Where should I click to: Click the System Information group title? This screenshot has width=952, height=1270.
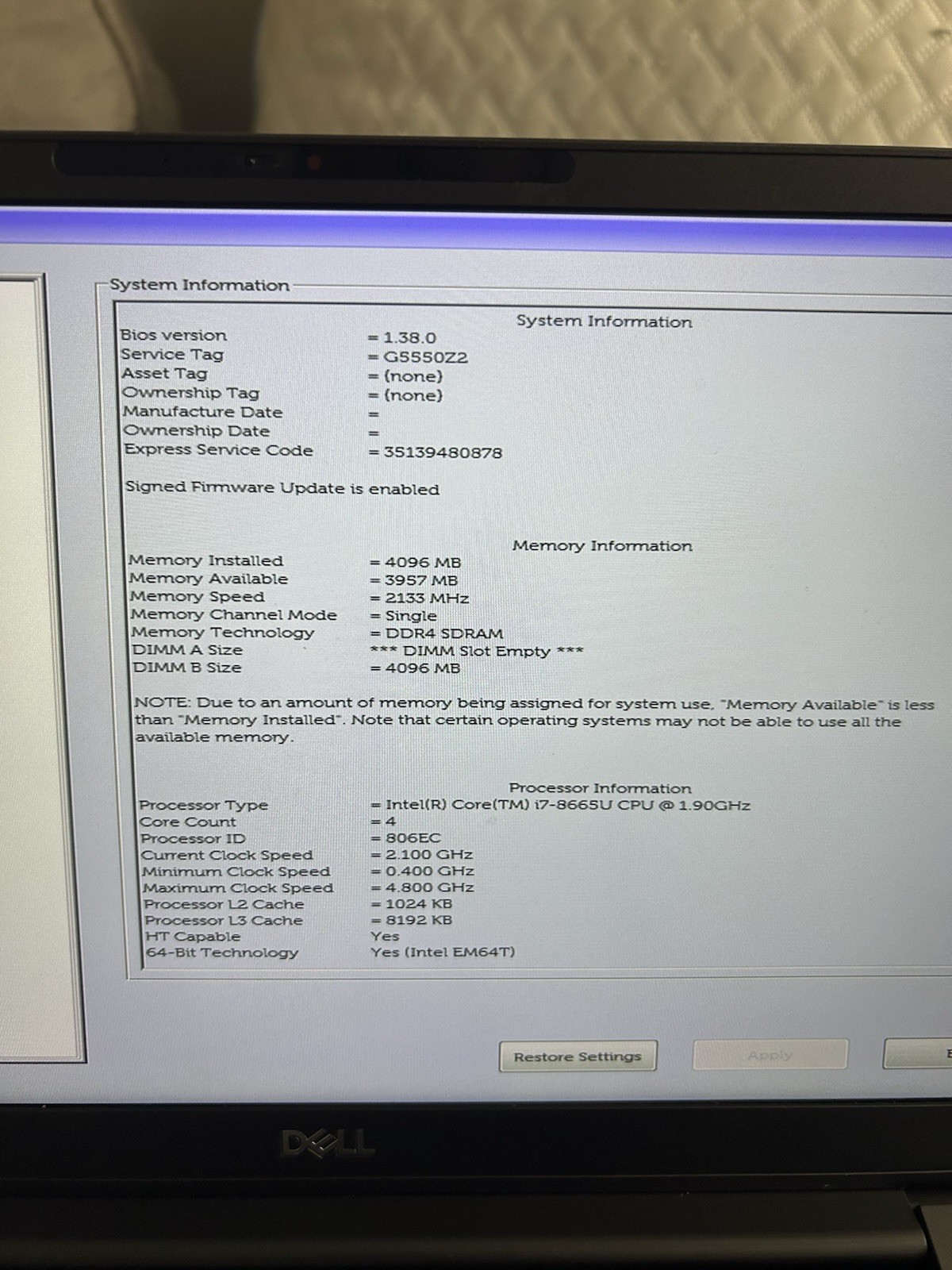(x=199, y=285)
